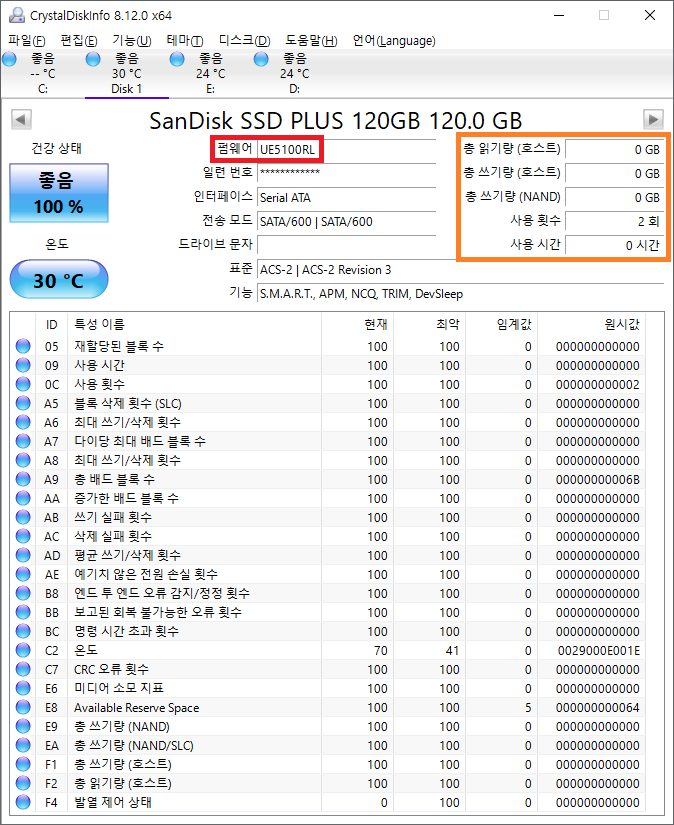The image size is (674, 825).
Task: Click the status icon for attribute C2
Action: [x=23, y=650]
